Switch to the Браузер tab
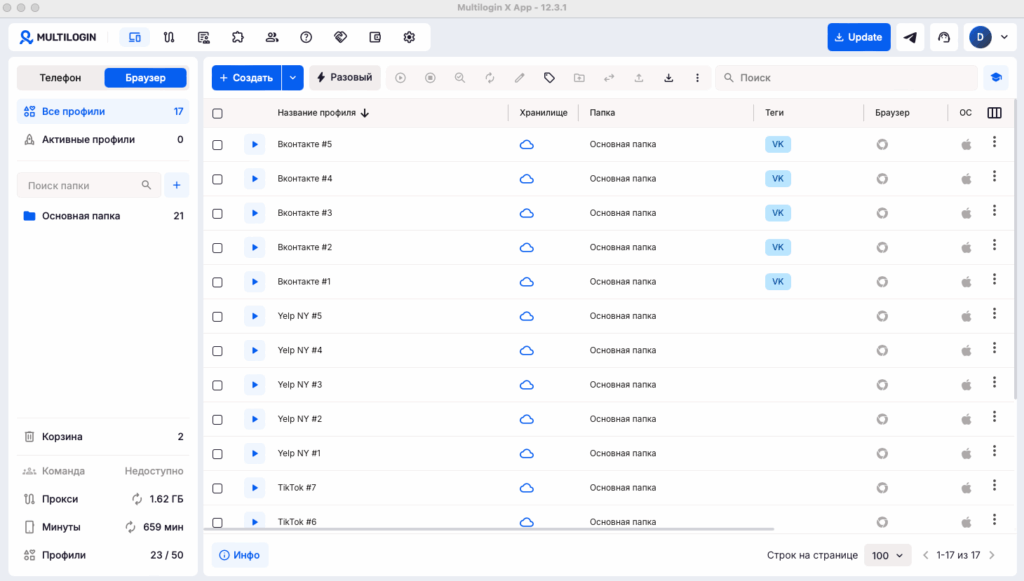The image size is (1024, 581). coord(146,78)
